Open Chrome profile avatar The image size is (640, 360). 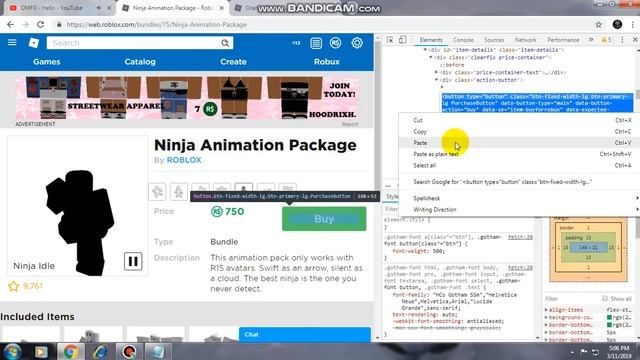click(617, 24)
